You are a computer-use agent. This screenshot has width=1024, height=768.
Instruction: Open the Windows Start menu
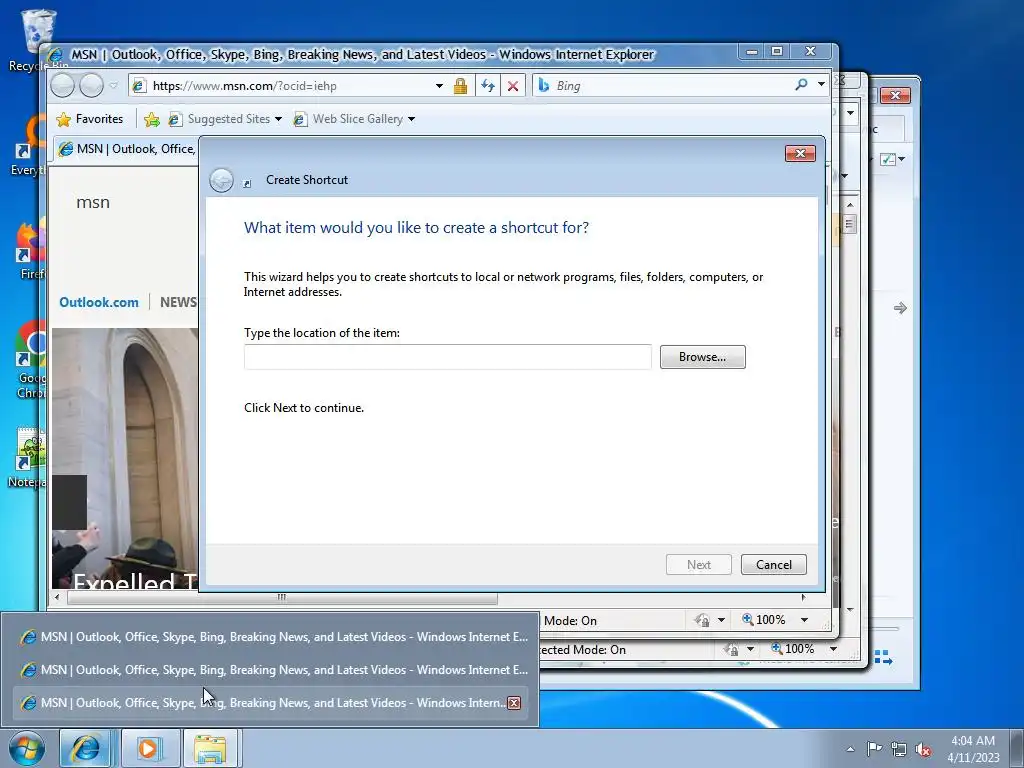coord(27,748)
